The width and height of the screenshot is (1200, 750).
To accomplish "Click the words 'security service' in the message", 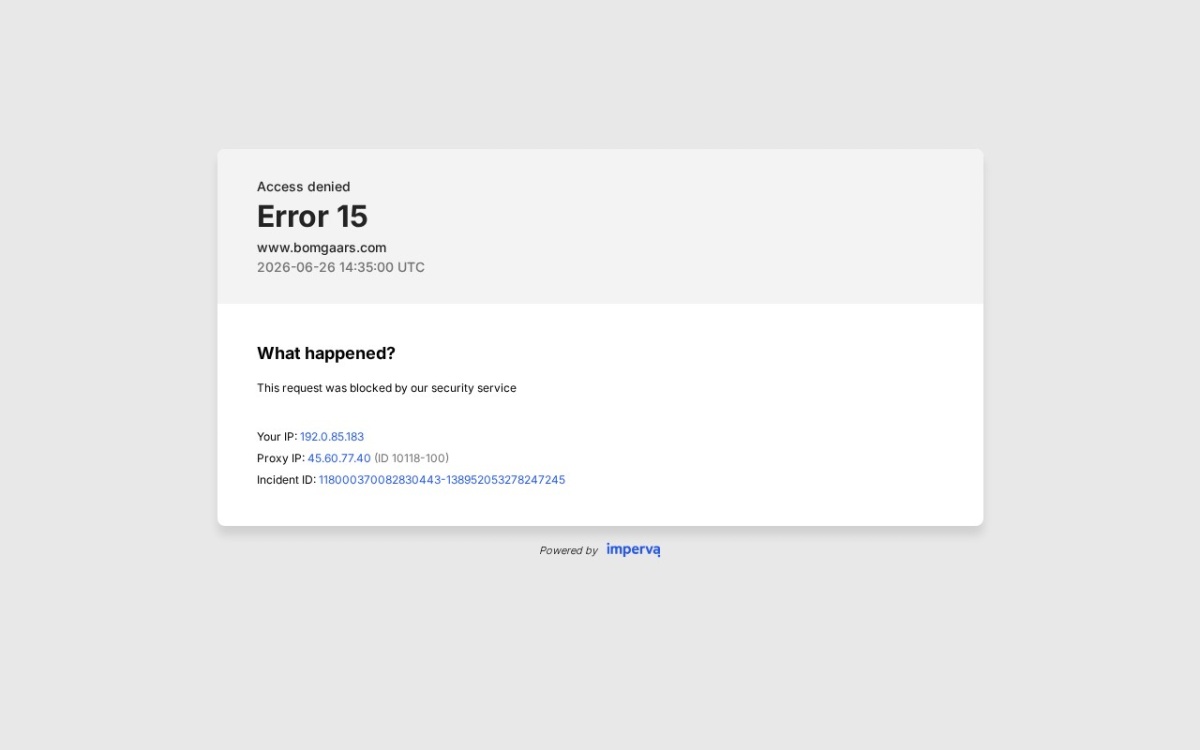I will [x=474, y=388].
